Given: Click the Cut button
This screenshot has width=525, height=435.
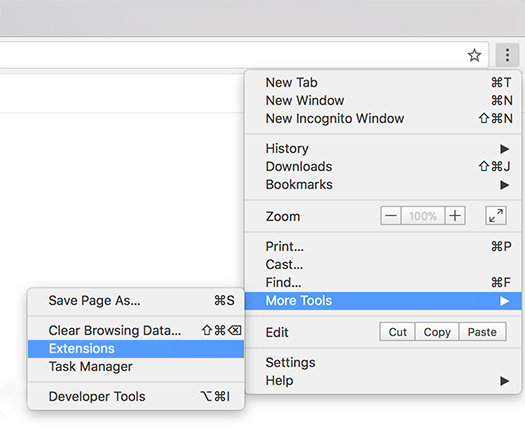Looking at the screenshot, I should (x=397, y=332).
